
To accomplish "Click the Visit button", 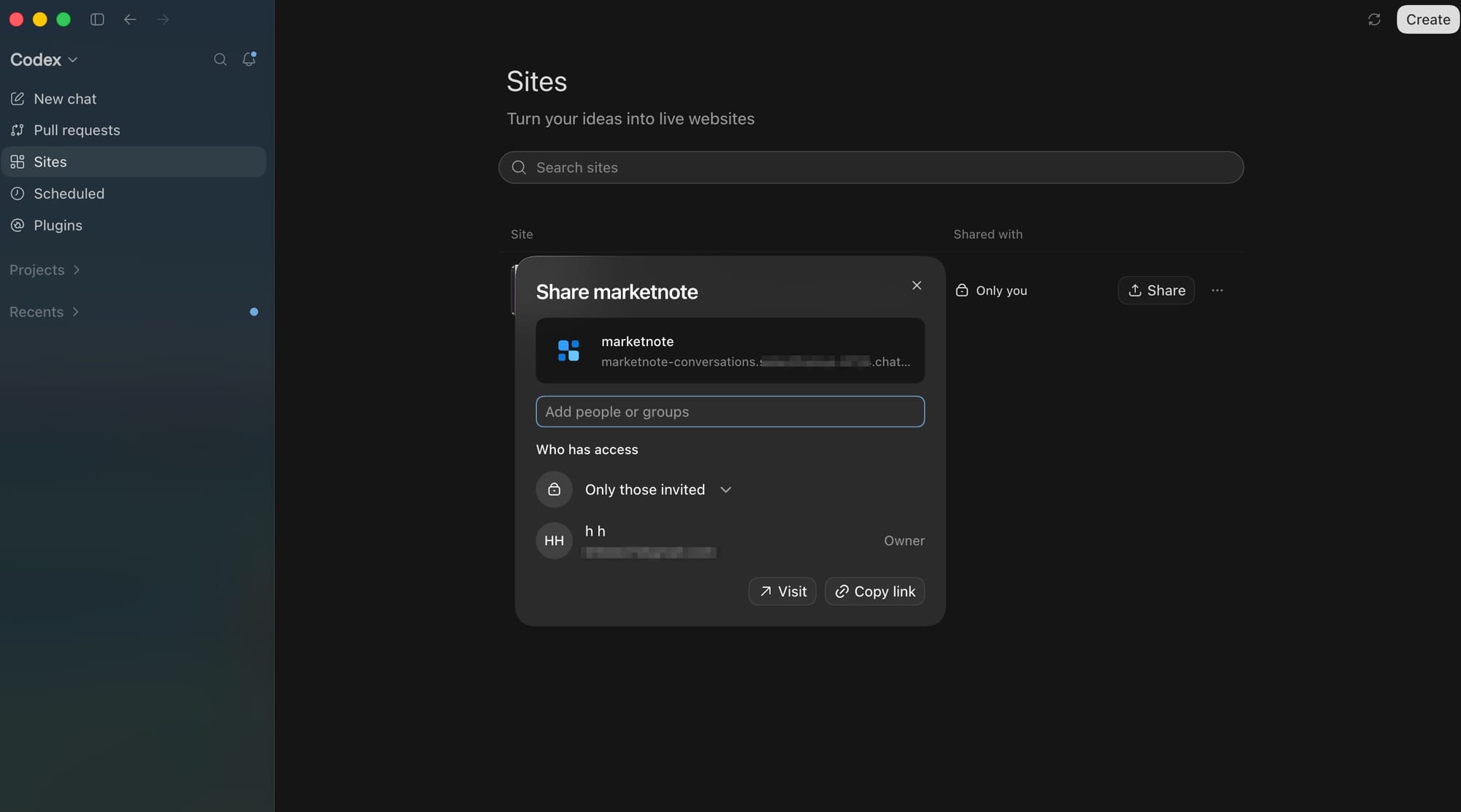I will (782, 591).
